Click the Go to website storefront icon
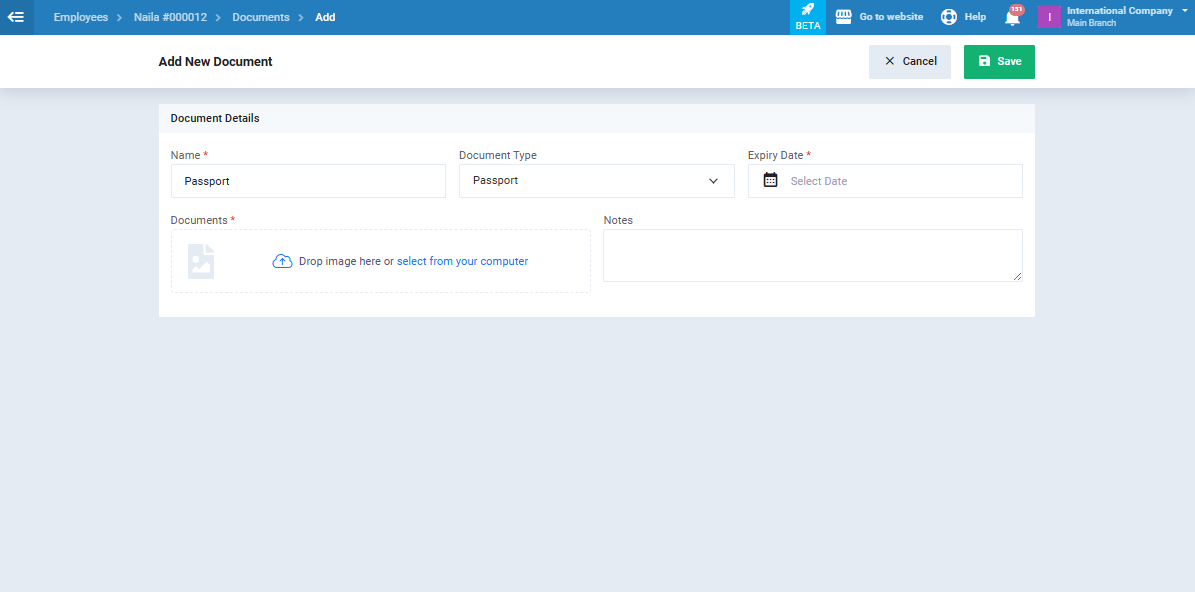Screen dimensions: 1195x592 [x=843, y=17]
